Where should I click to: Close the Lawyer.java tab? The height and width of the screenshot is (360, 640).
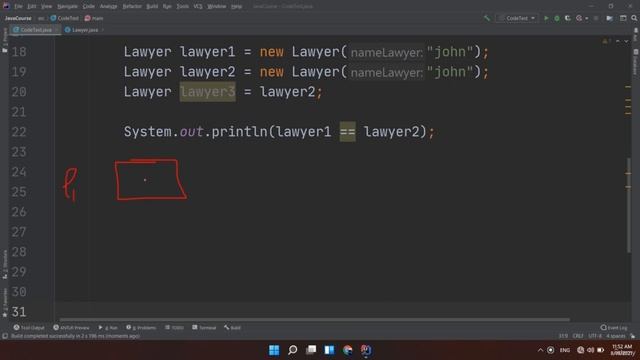tap(103, 30)
